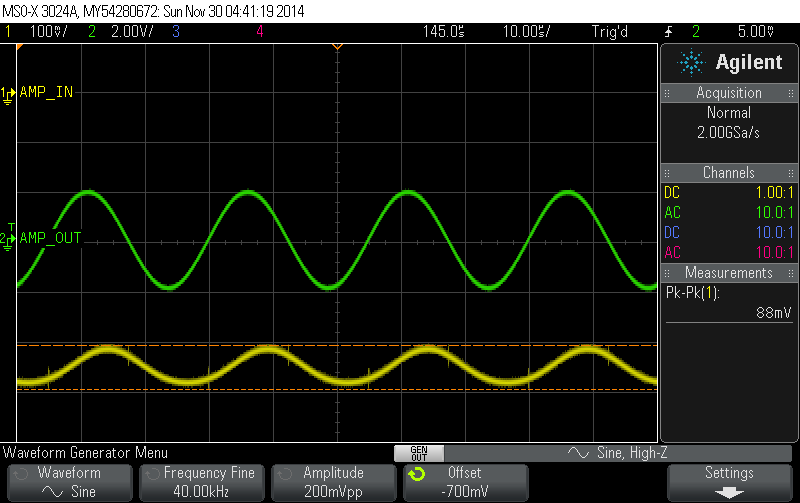This screenshot has height=503, width=800.
Task: Click the rotary knob icon on Offset softkey
Action: 416,474
